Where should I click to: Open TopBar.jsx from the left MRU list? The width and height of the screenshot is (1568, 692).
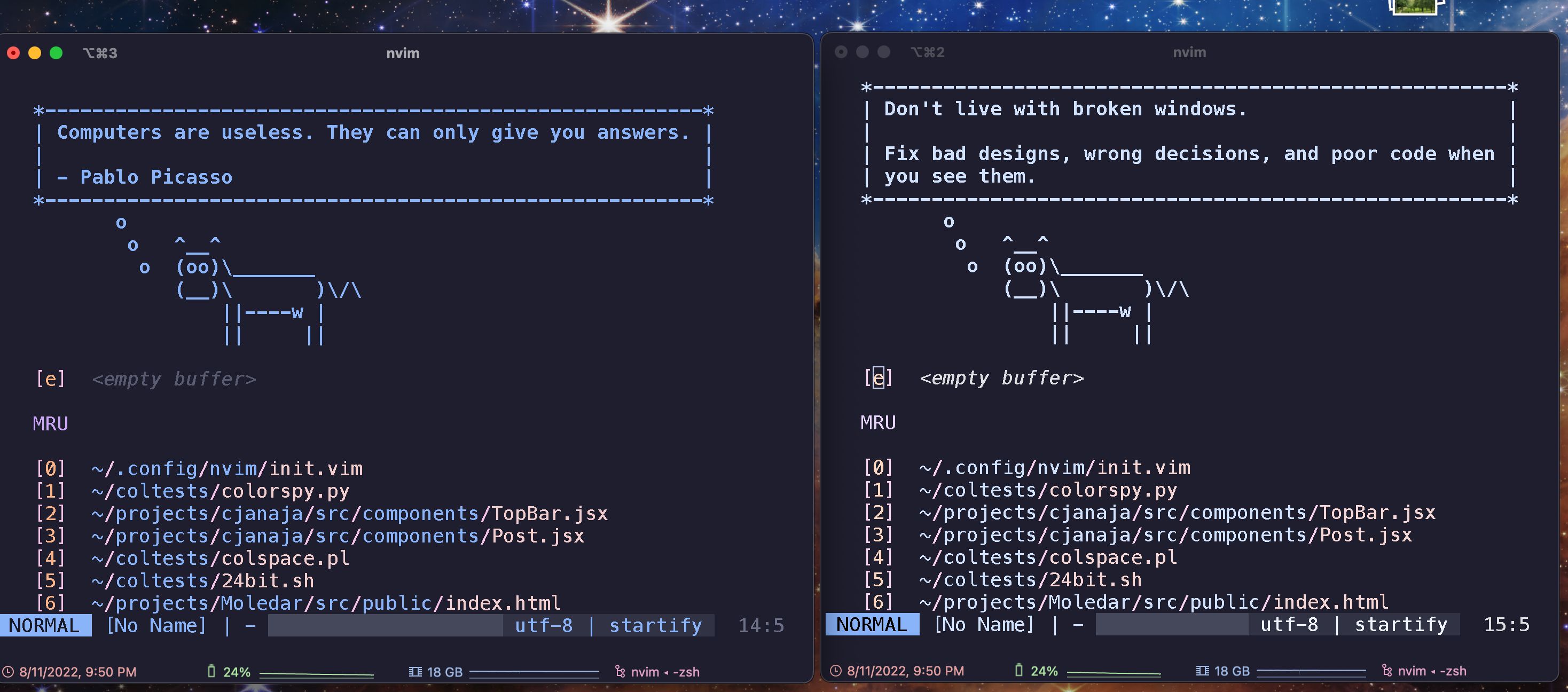pos(350,513)
